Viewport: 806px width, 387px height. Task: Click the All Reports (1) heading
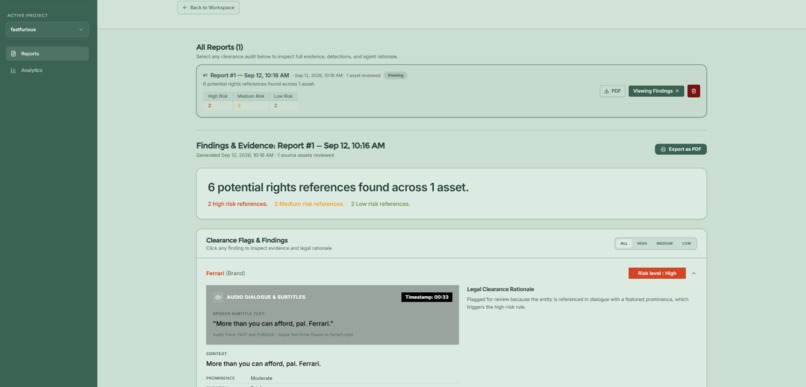219,47
